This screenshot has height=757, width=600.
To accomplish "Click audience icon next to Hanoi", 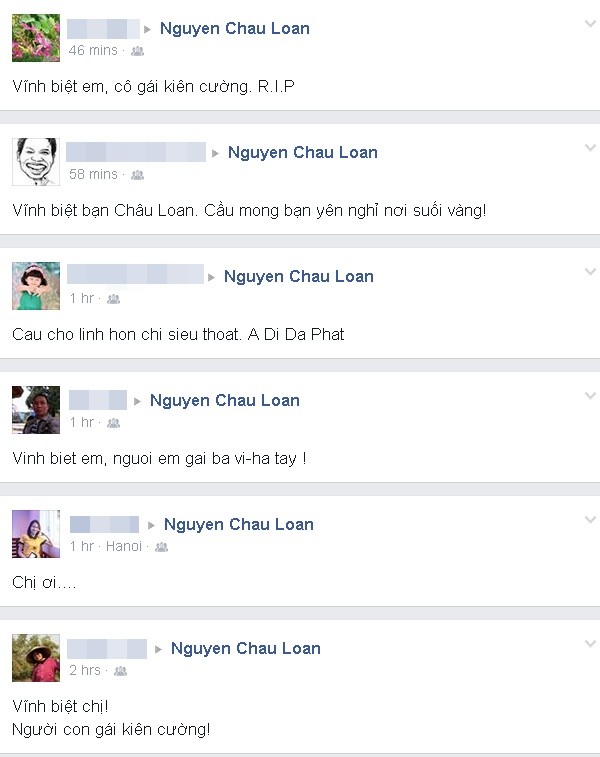I will tap(161, 547).
